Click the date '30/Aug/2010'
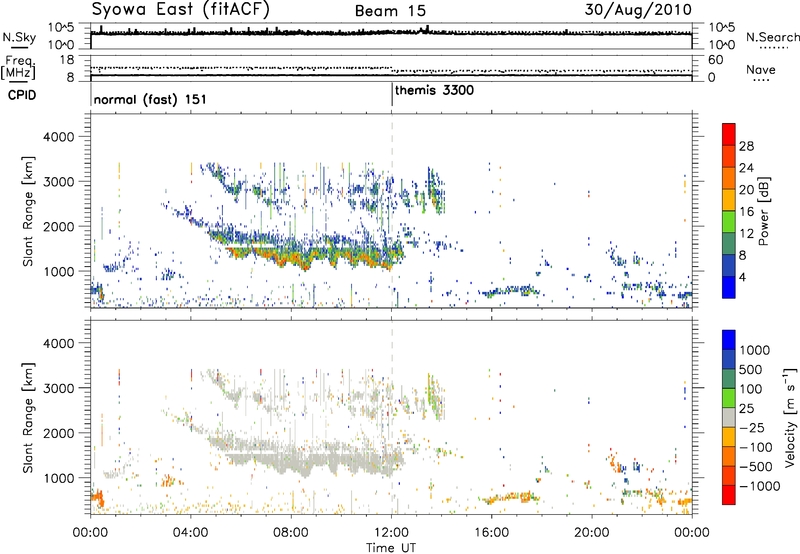Image resolution: width=800 pixels, height=554 pixels. 638,9
